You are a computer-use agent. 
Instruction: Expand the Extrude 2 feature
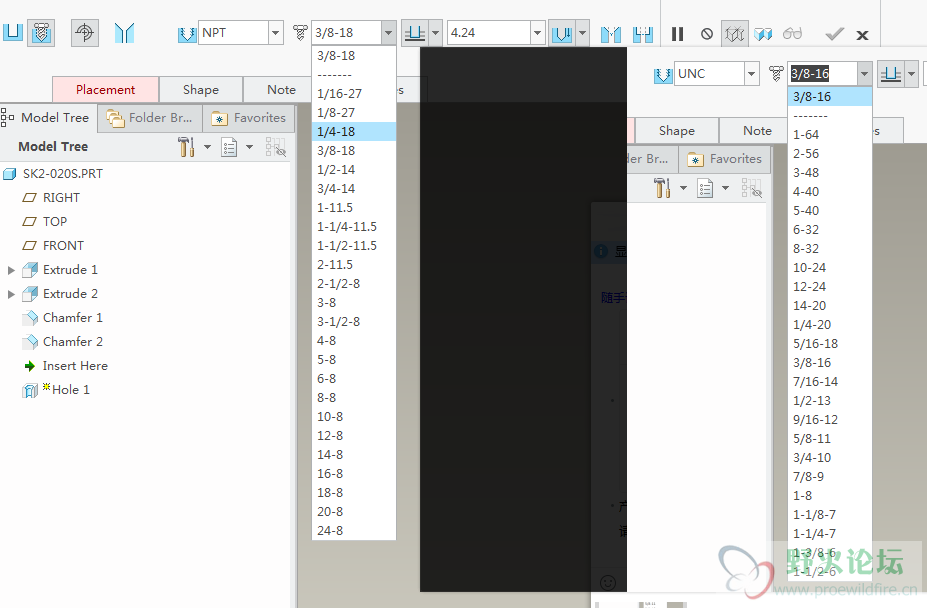tap(11, 294)
